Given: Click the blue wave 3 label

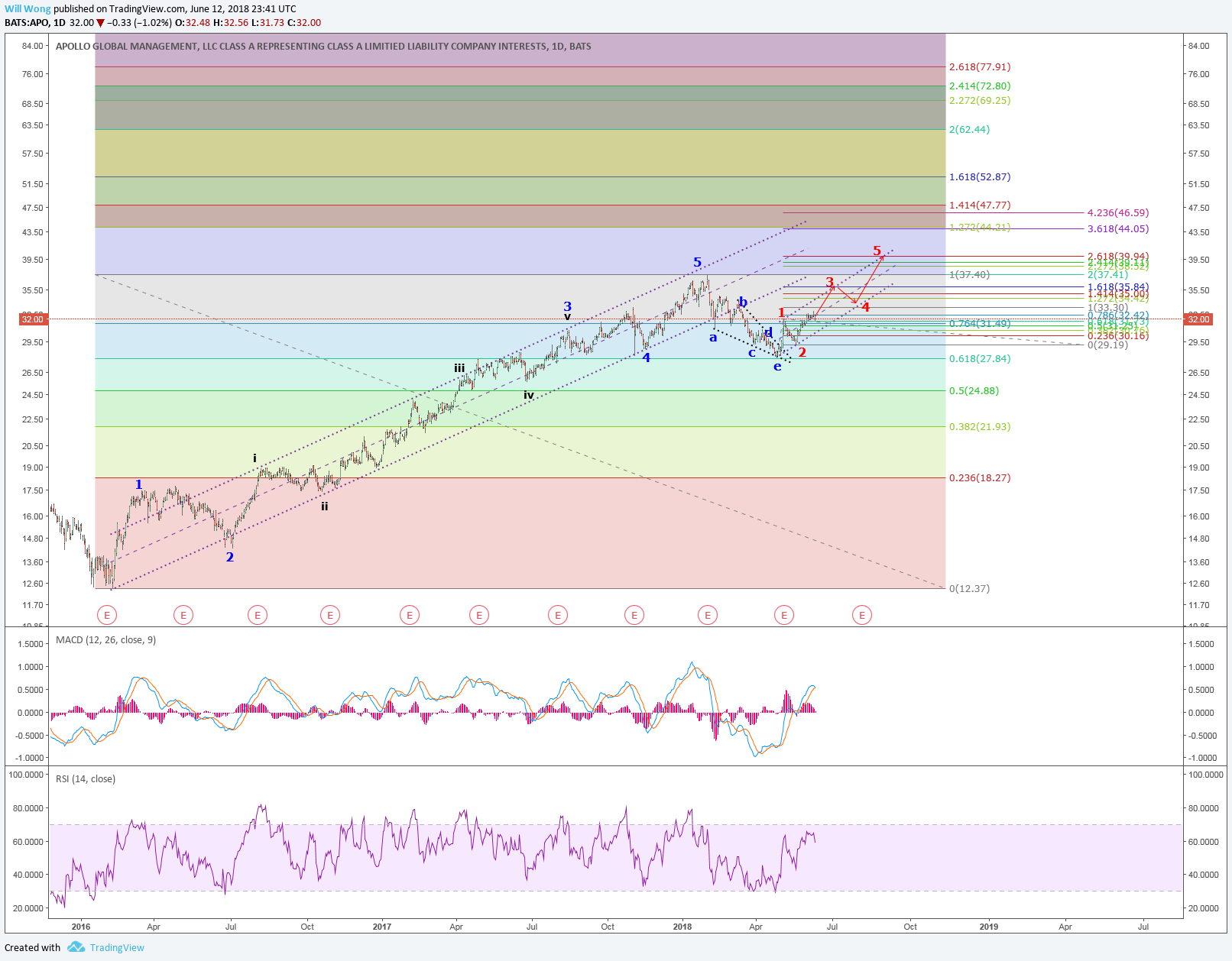Looking at the screenshot, I should (x=568, y=306).
